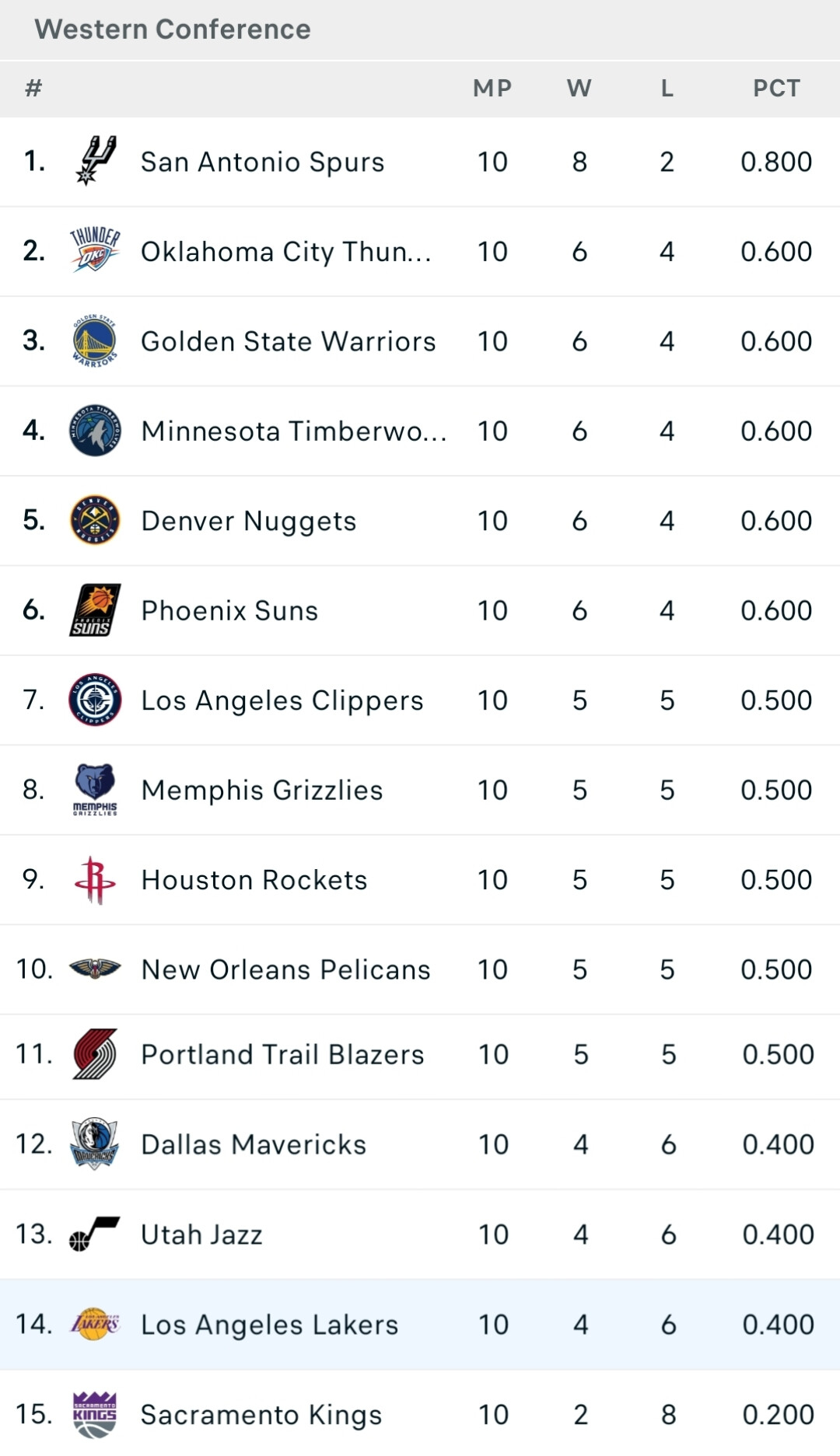The image size is (840, 1456).
Task: Tap the Denver Nuggets logo
Action: point(95,520)
